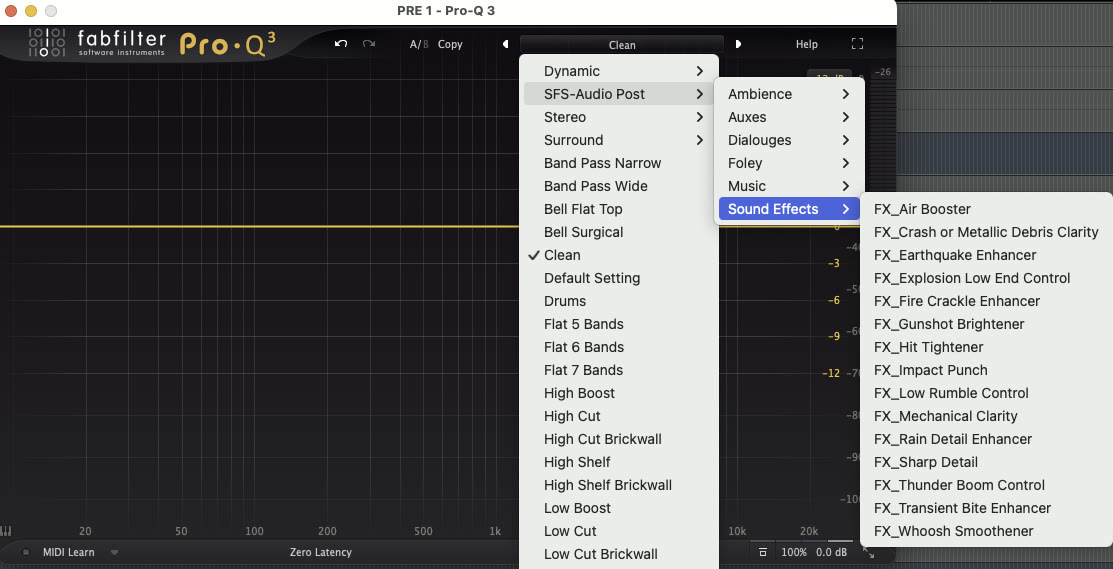Open the MIDI Learn dropdown arrow

click(x=114, y=552)
